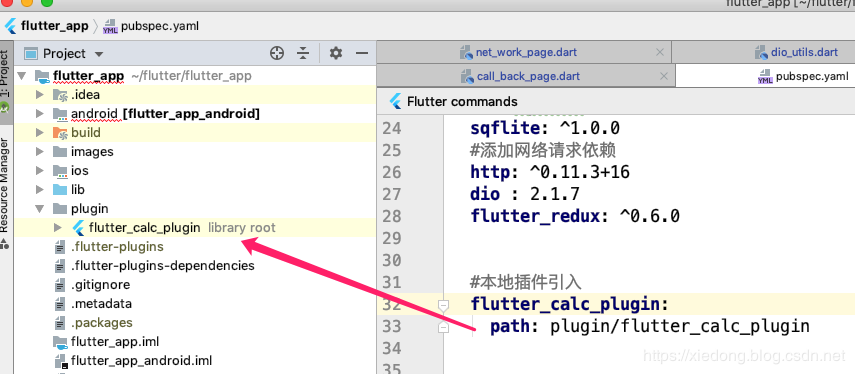Click pubspec.yaml in breadcrumb bar
The image size is (855, 374).
[x=160, y=26]
